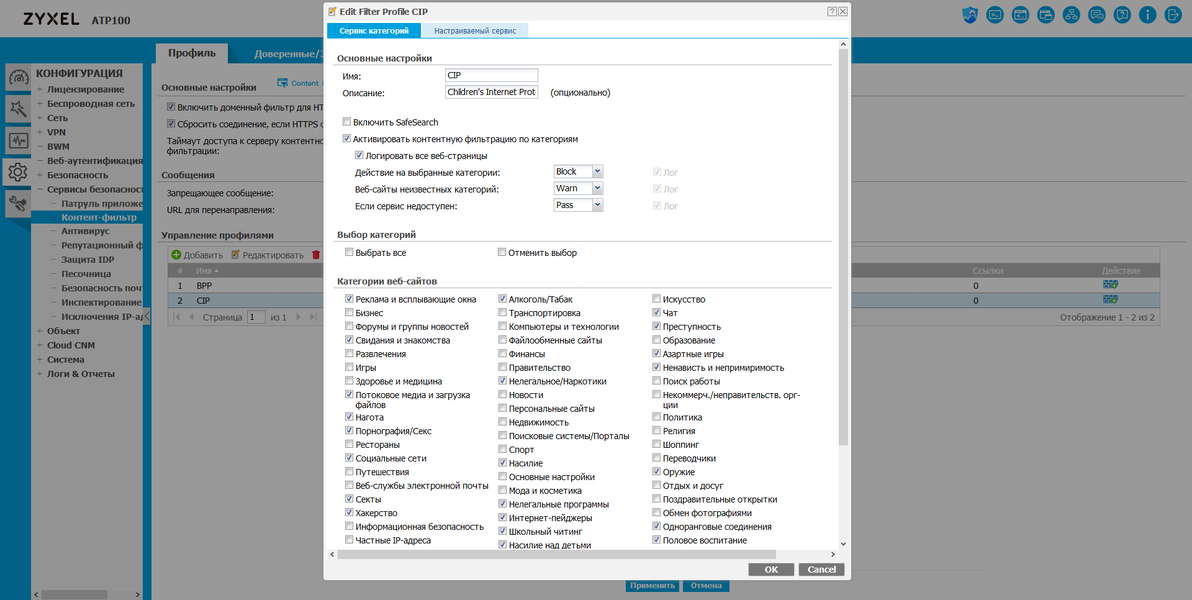Screen dimensions: 1192x600
Task: Open the About info icon
Action: (1147, 14)
